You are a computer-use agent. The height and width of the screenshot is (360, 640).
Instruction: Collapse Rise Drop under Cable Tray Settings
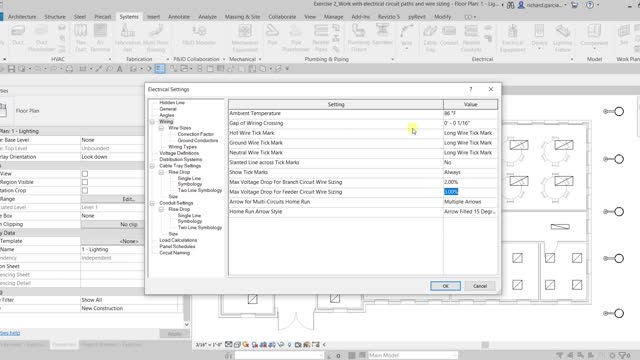(x=162, y=172)
